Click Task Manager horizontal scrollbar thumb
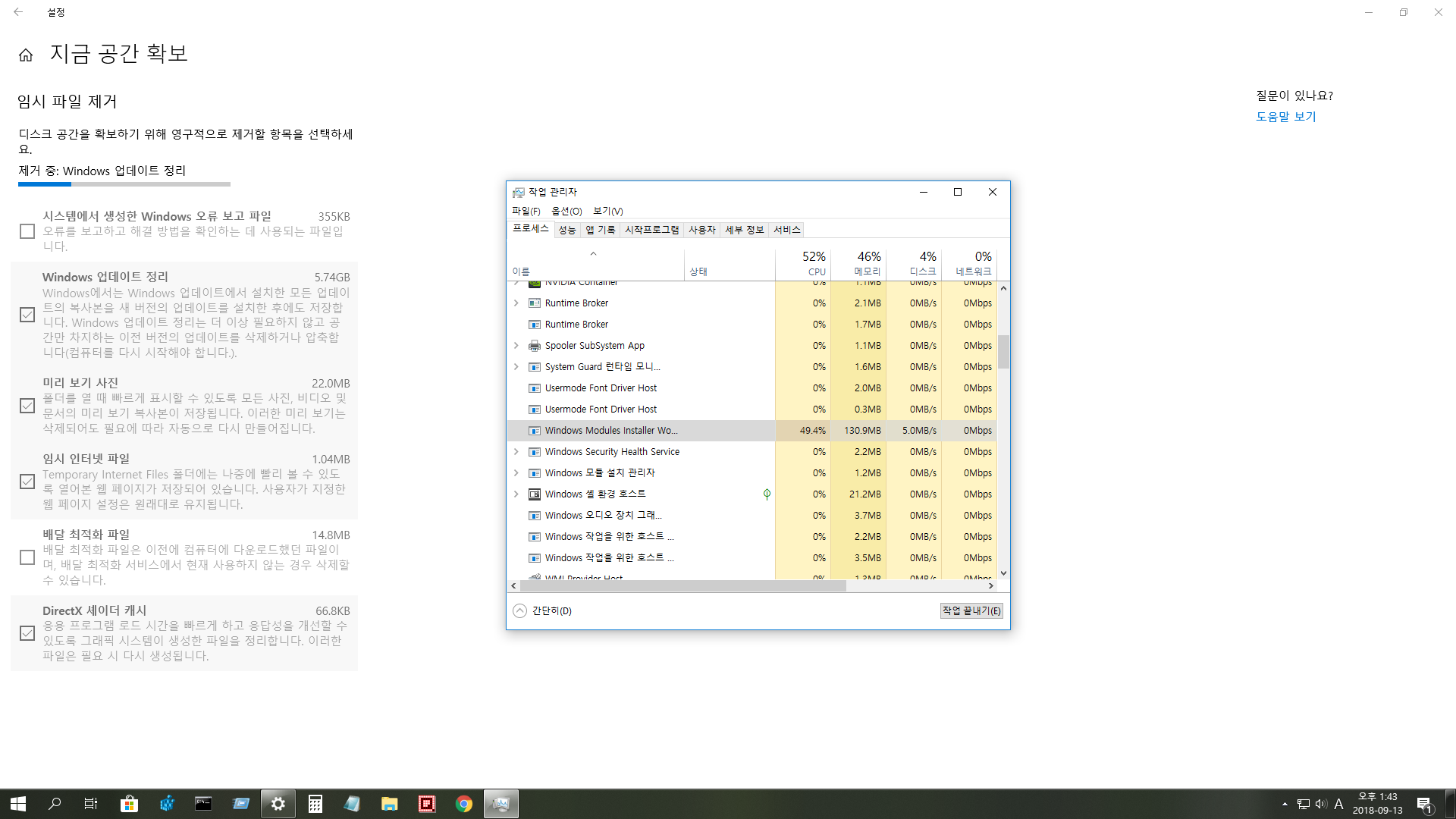Image resolution: width=1456 pixels, height=819 pixels. click(682, 586)
